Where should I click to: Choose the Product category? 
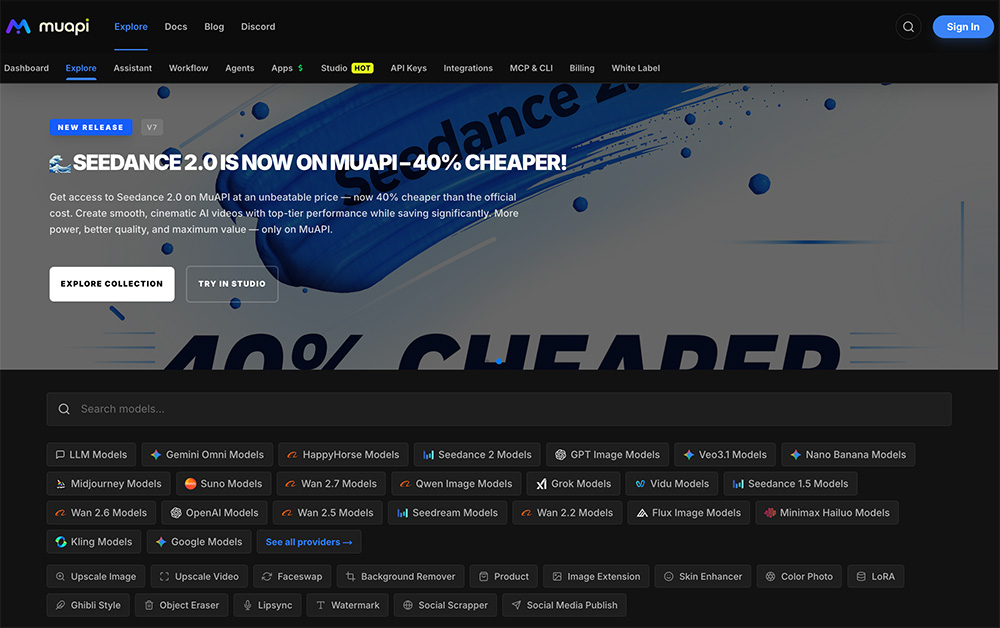pos(504,576)
